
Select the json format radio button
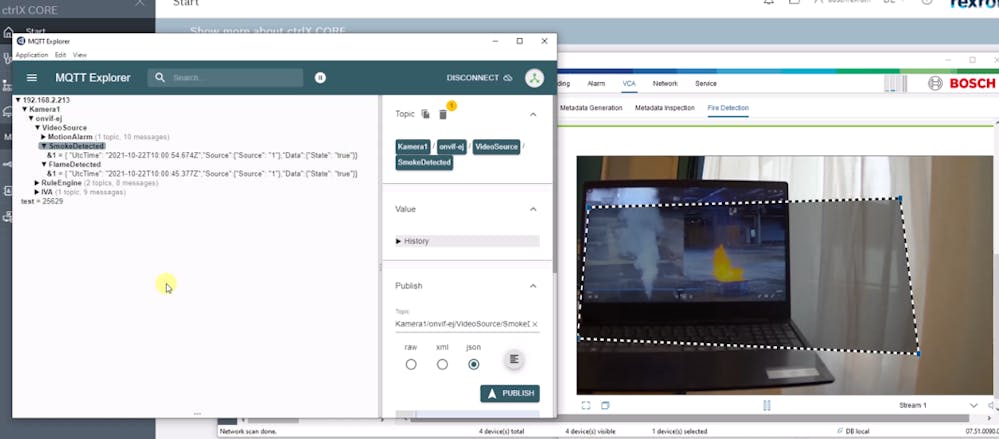[473, 364]
